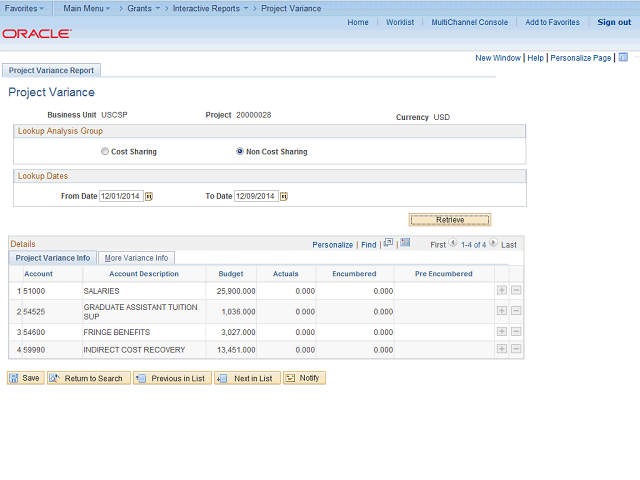The height and width of the screenshot is (480, 640).
Task: Click the http icon beside Personalize Page
Action: click(x=622, y=58)
